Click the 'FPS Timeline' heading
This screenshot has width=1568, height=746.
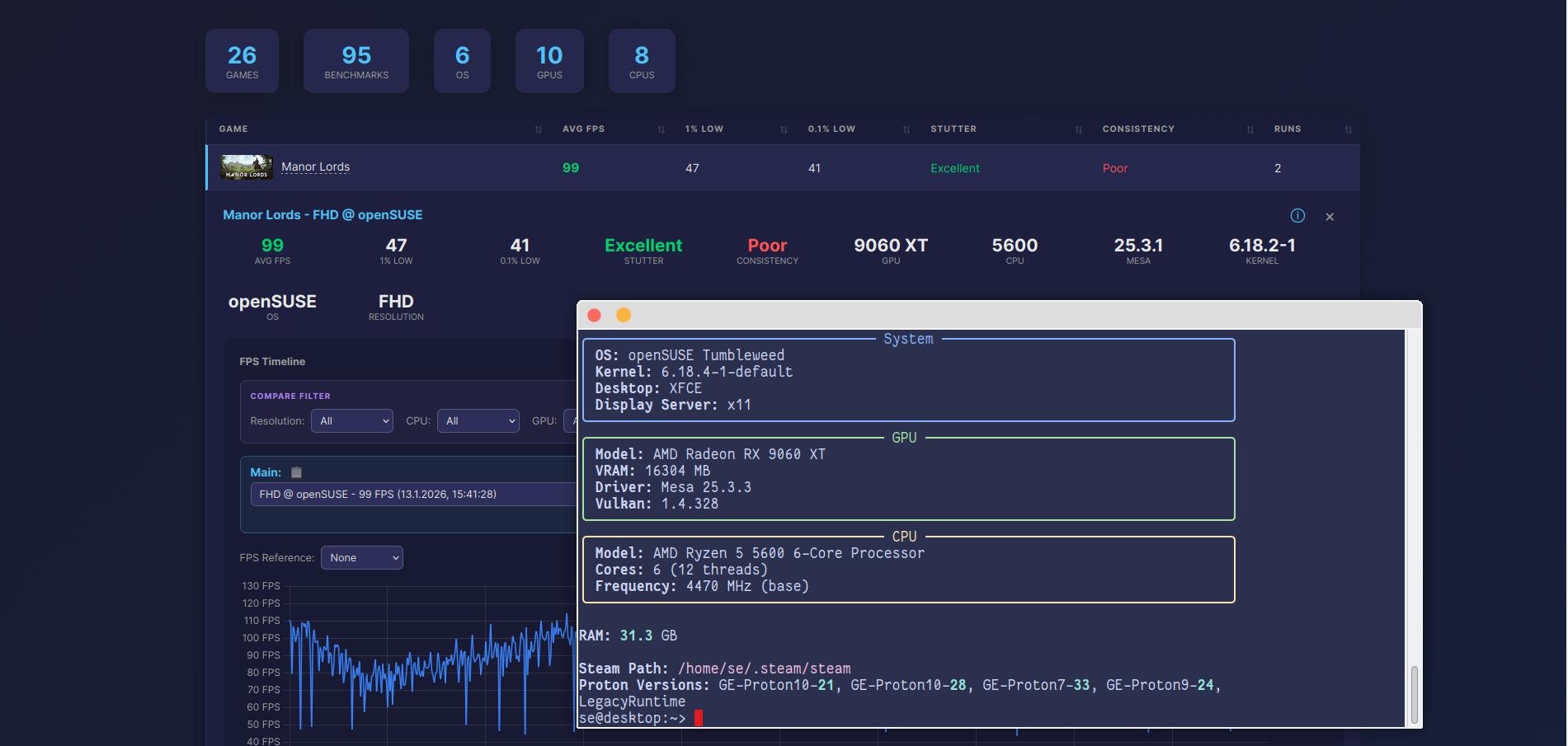(x=272, y=362)
